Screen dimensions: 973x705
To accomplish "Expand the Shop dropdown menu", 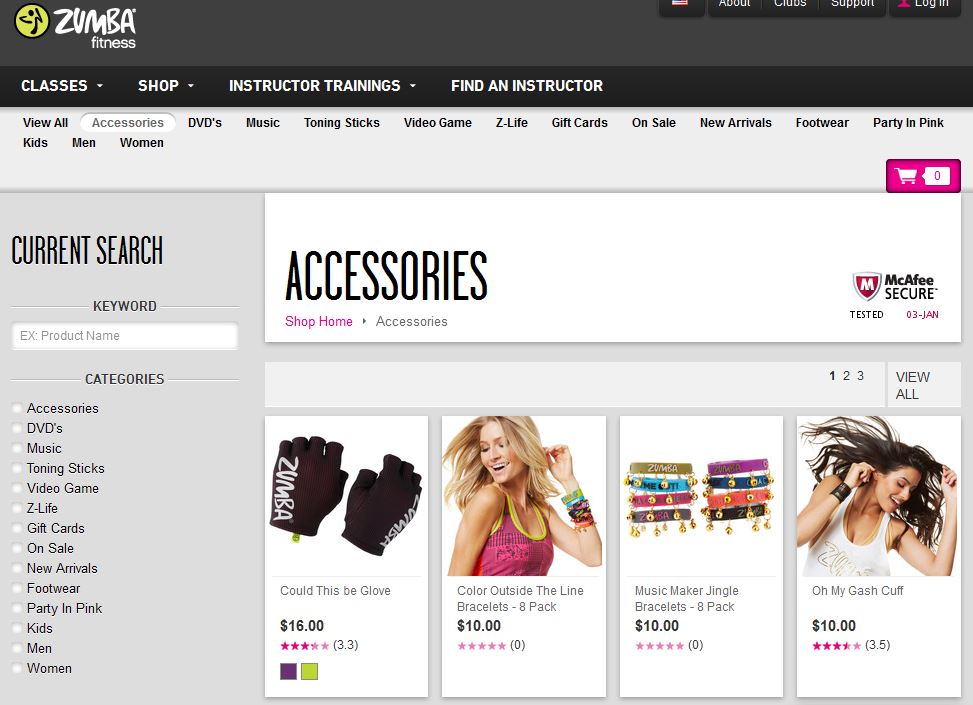I will 166,86.
